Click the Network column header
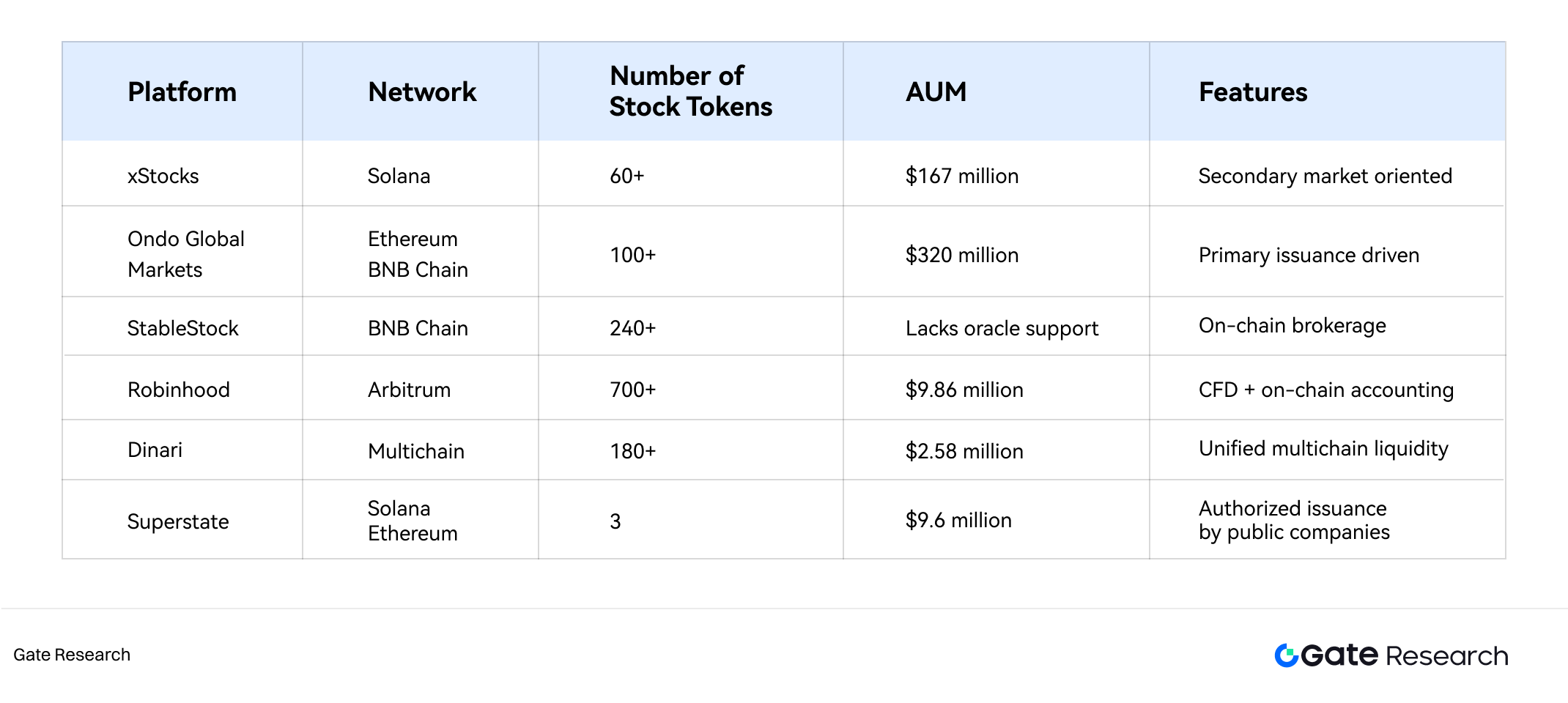Image resolution: width=1568 pixels, height=703 pixels. tap(422, 92)
